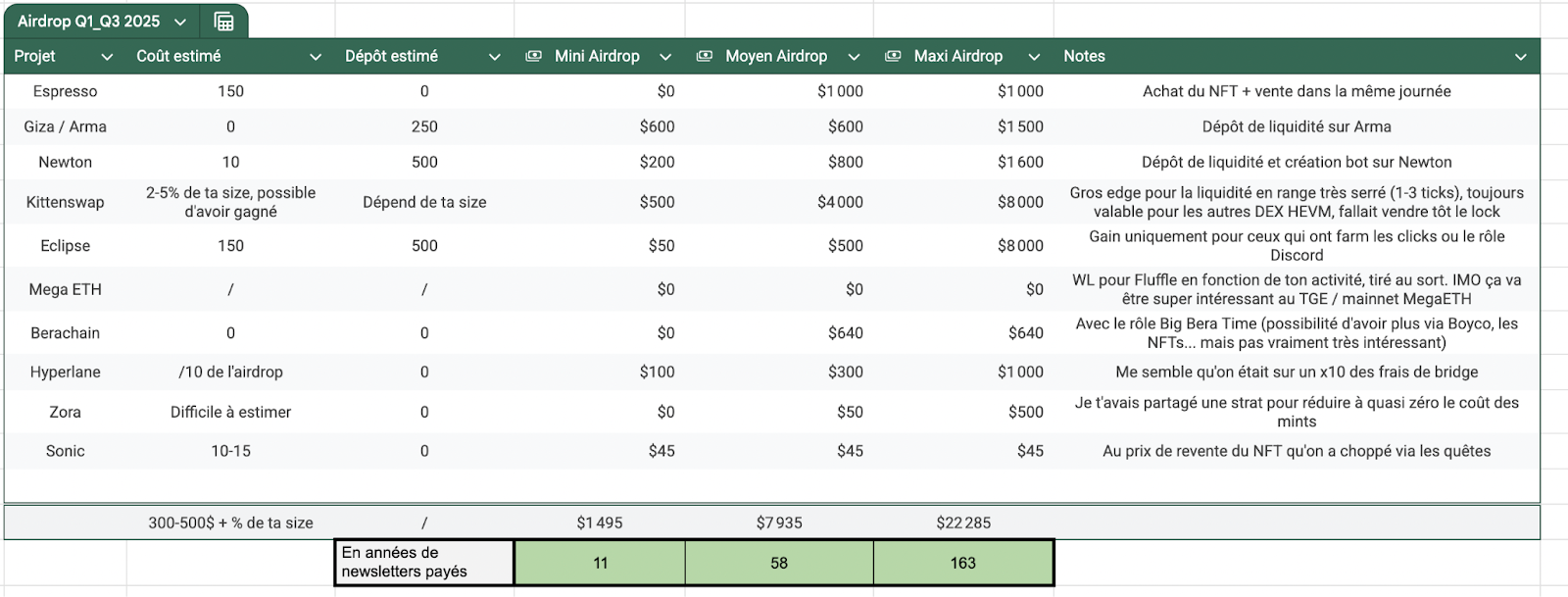
Task: Select the Hyperlane project cell
Action: click(66, 372)
